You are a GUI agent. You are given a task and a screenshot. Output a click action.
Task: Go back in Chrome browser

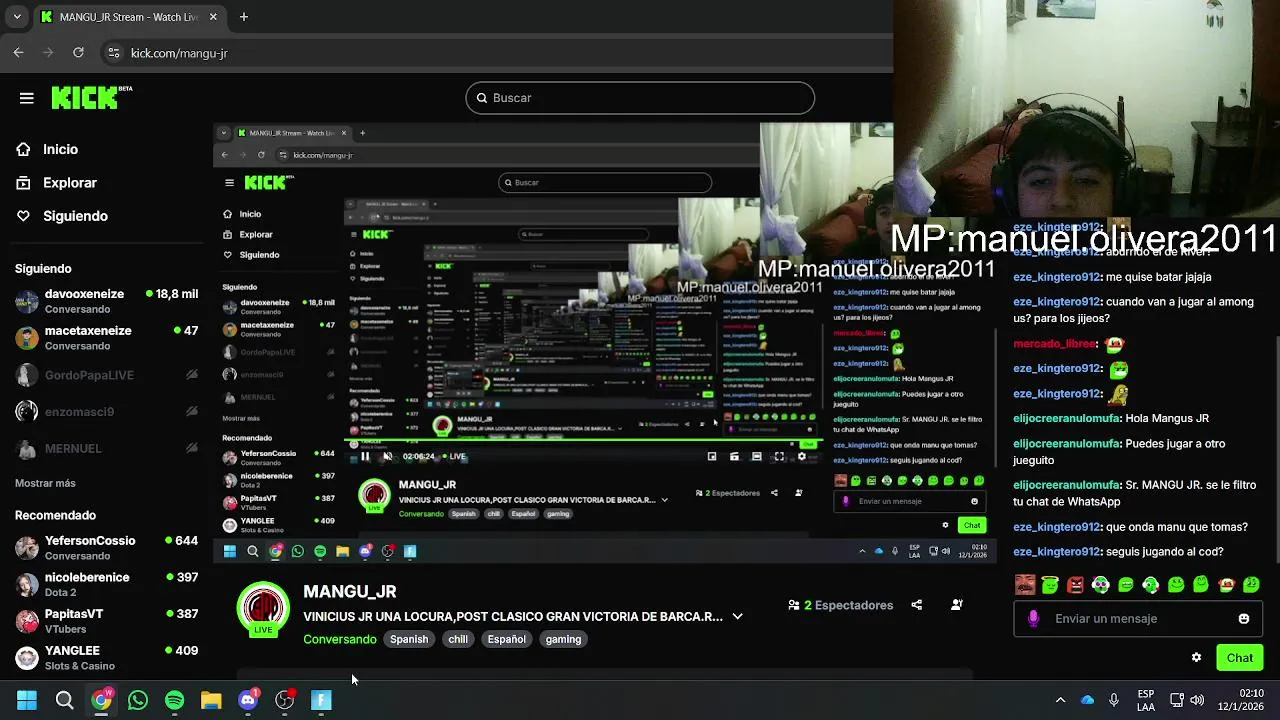pos(19,53)
